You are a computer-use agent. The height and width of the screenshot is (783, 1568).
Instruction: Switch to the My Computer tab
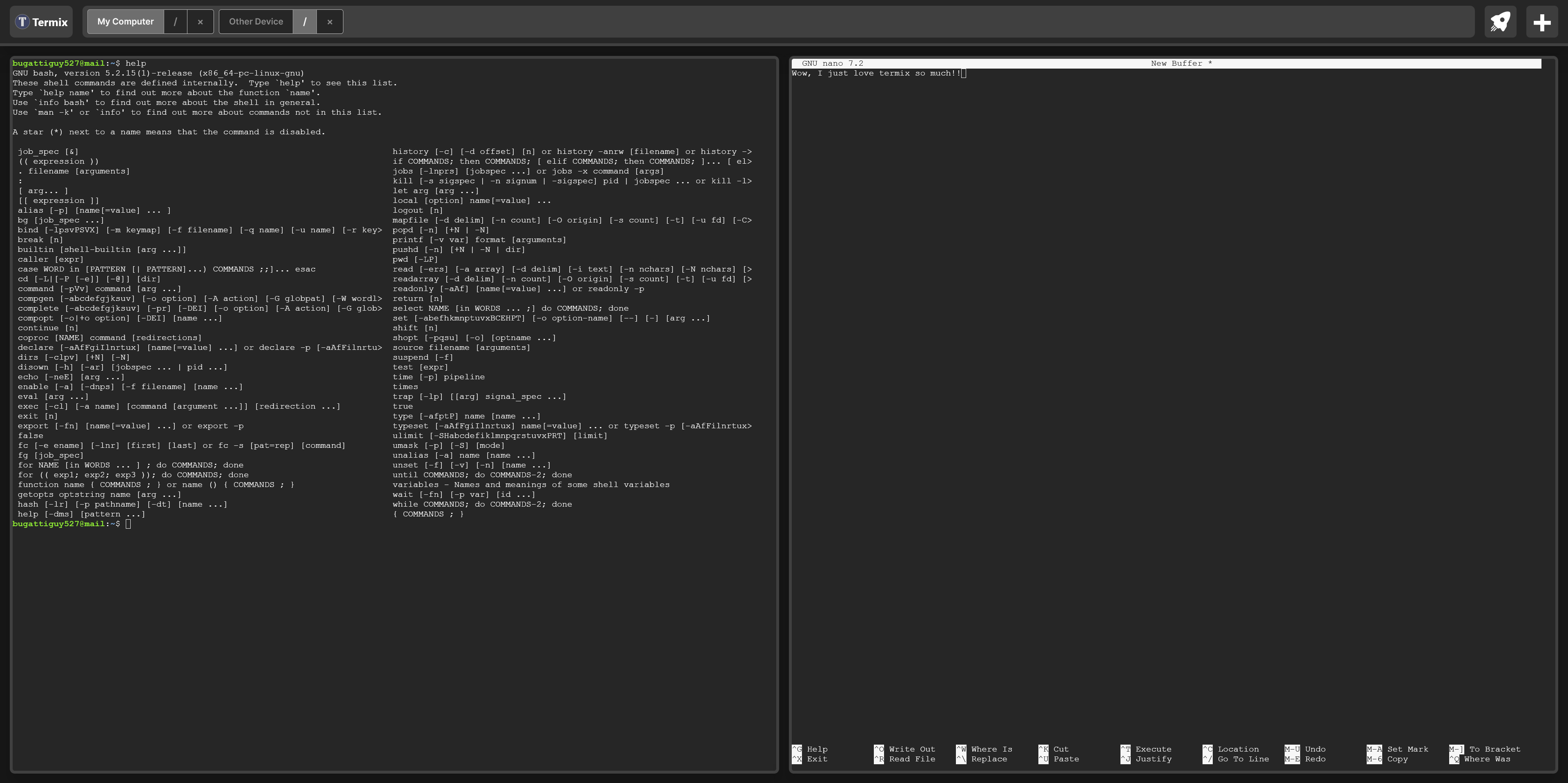point(125,22)
